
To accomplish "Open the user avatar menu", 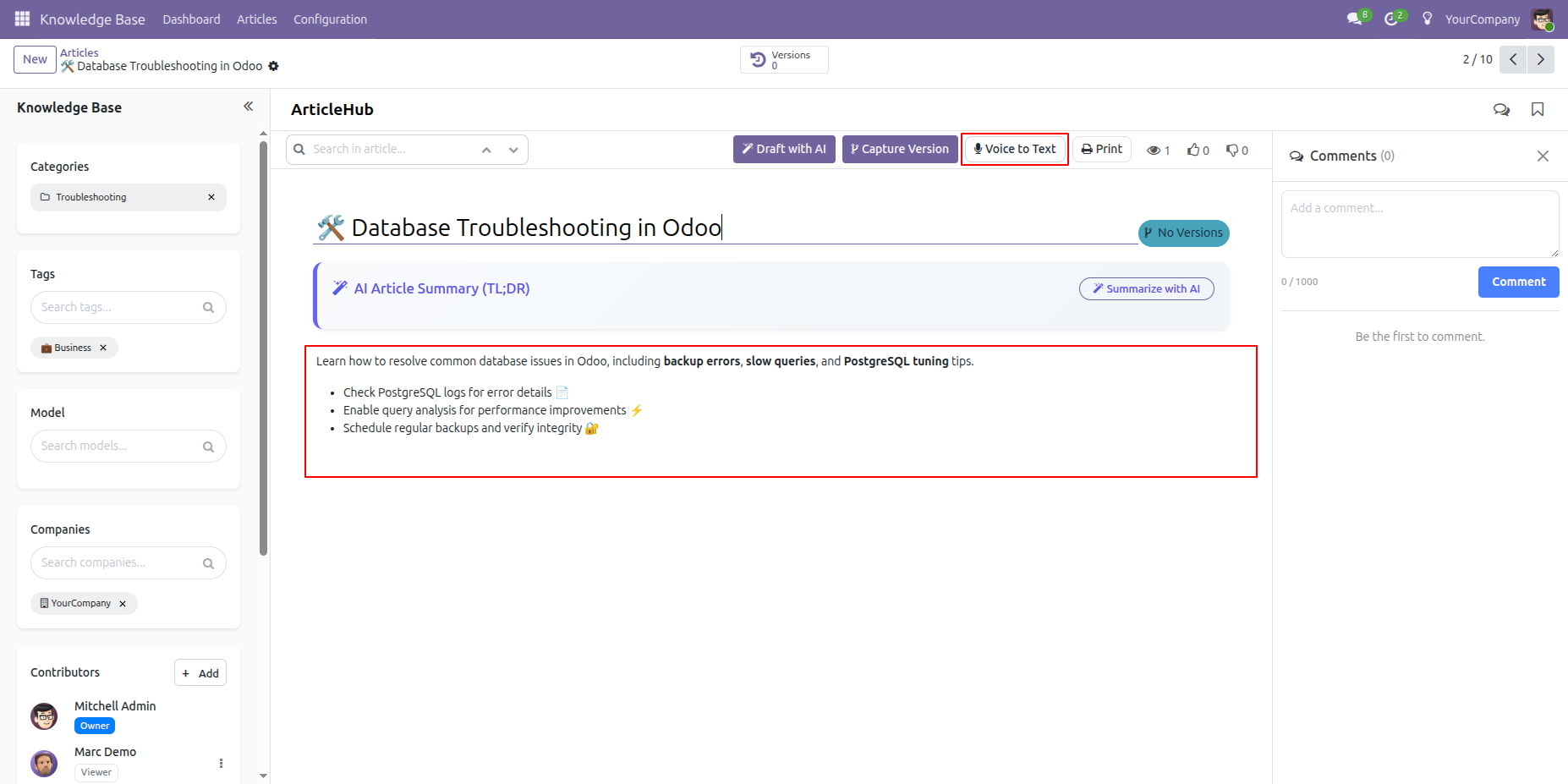I will (1542, 19).
